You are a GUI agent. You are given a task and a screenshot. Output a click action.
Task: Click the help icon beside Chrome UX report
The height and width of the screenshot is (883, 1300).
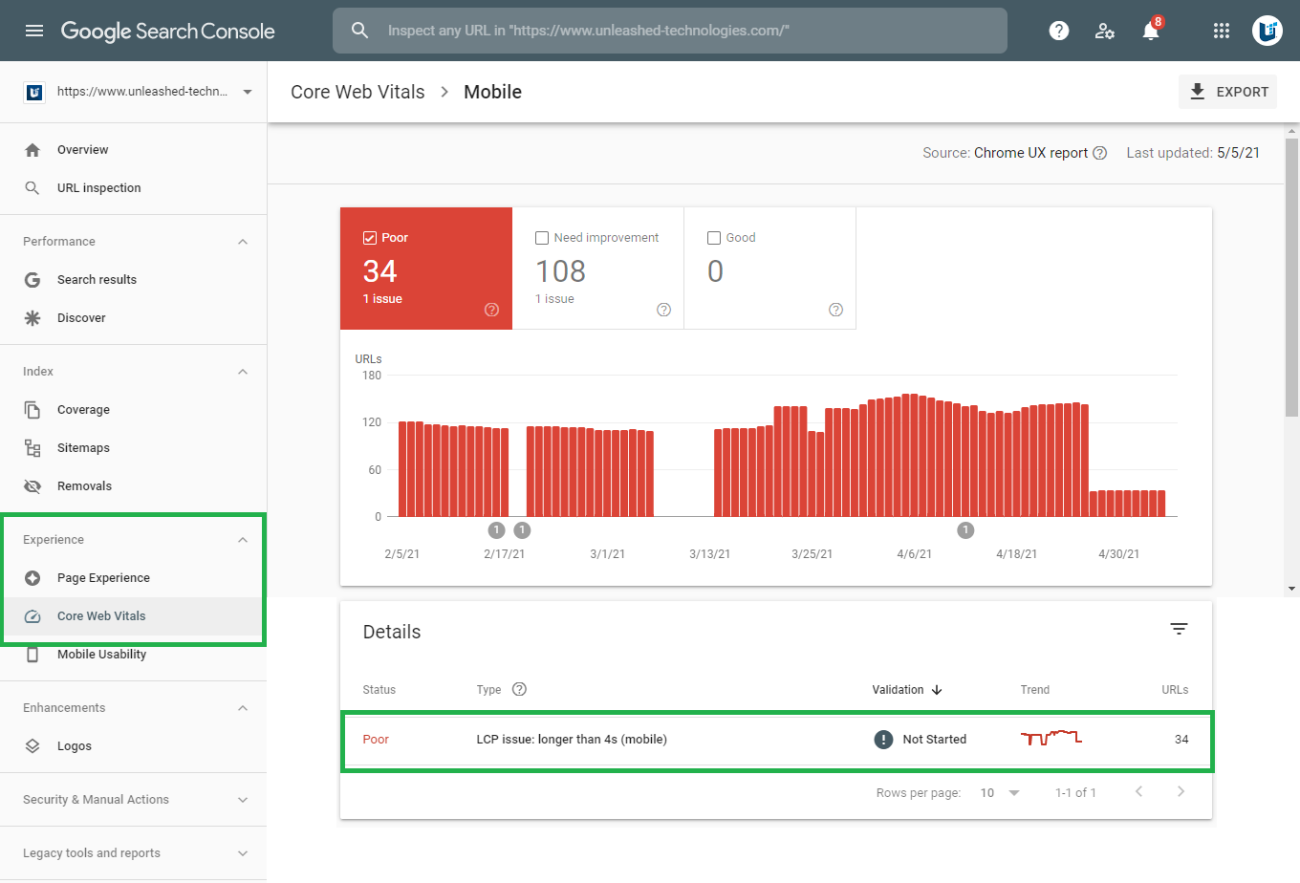point(1100,153)
